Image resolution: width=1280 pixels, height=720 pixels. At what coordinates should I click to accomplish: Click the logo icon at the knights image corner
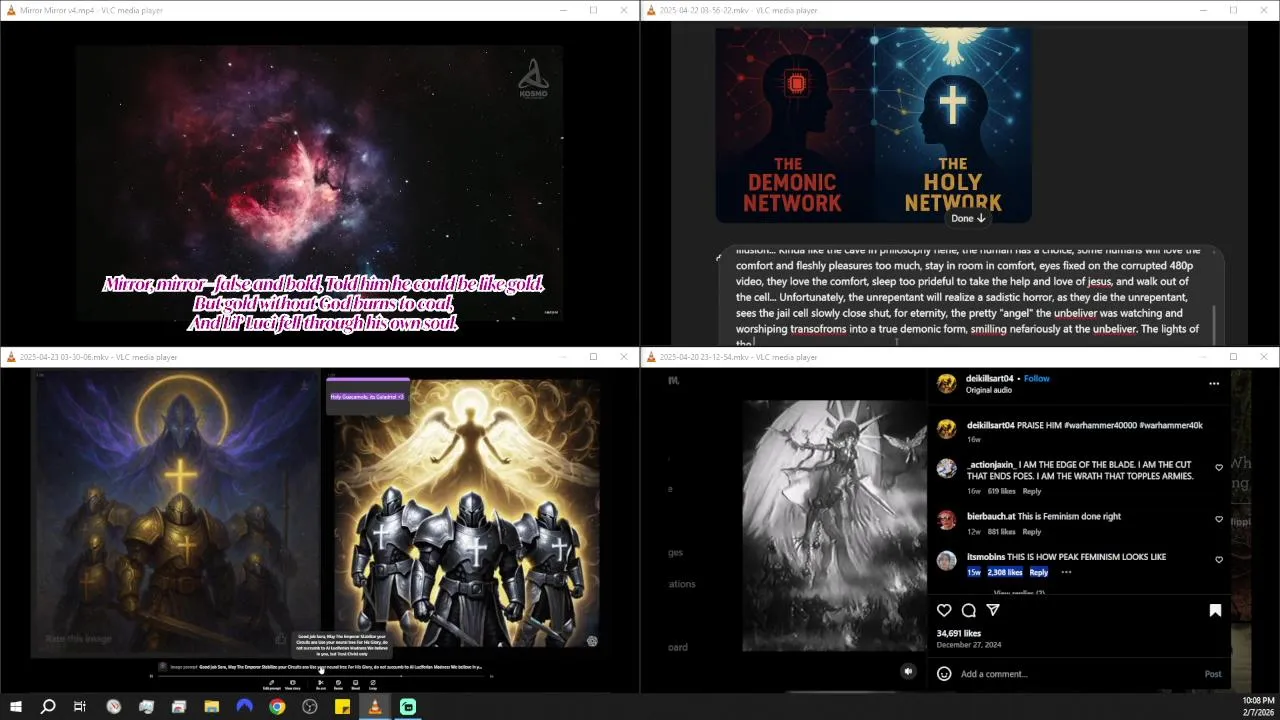592,641
